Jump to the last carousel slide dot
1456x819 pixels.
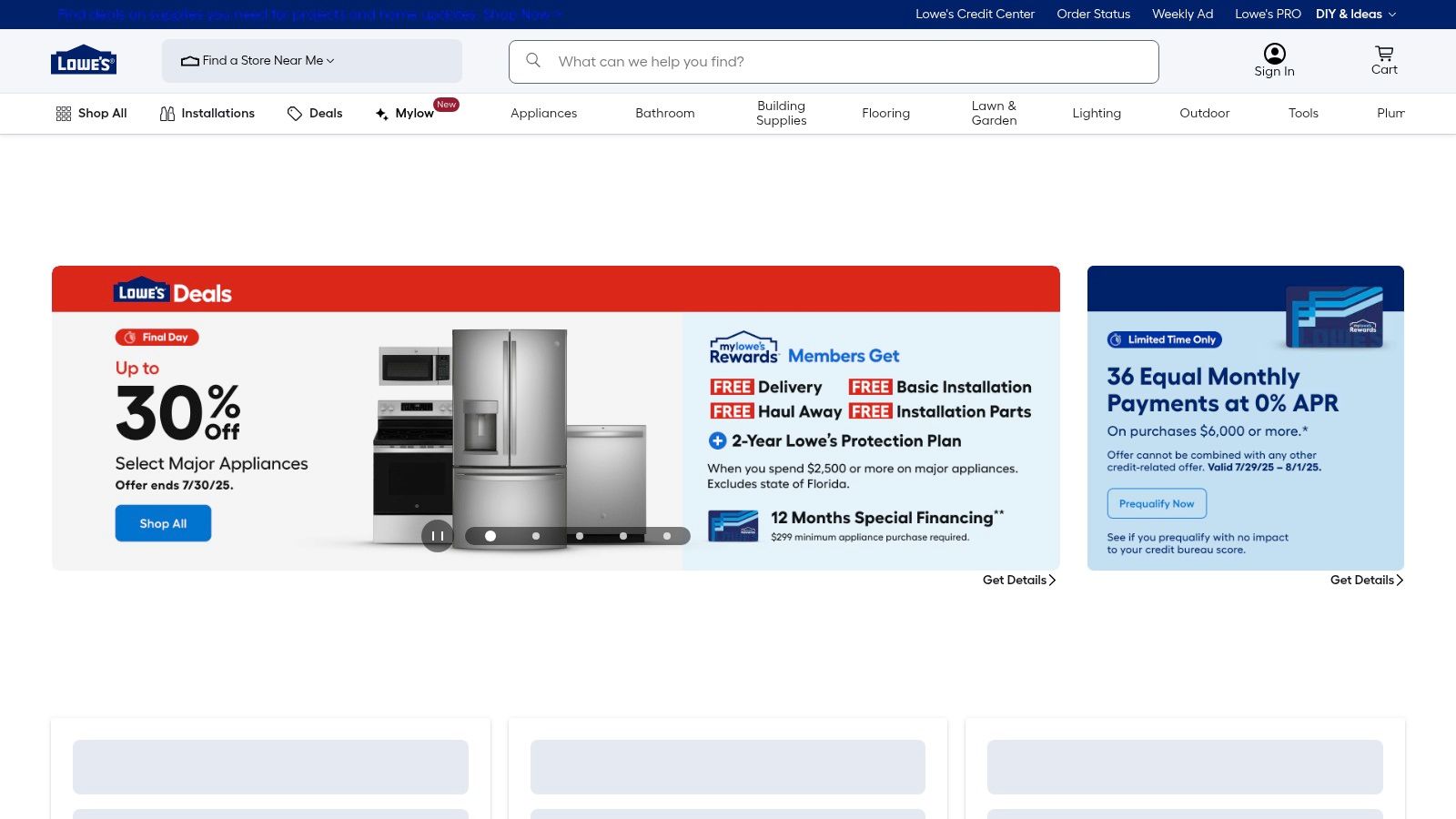667,536
